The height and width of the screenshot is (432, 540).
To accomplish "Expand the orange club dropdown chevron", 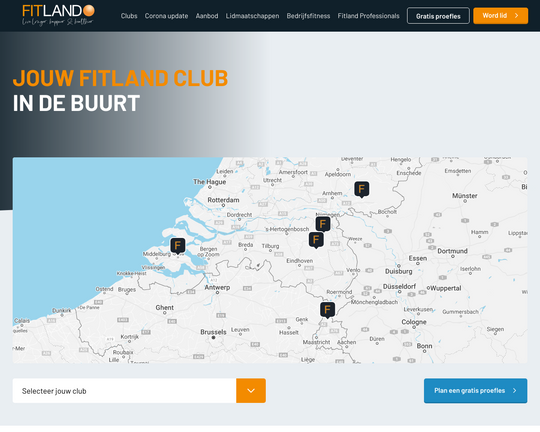I will tap(251, 391).
